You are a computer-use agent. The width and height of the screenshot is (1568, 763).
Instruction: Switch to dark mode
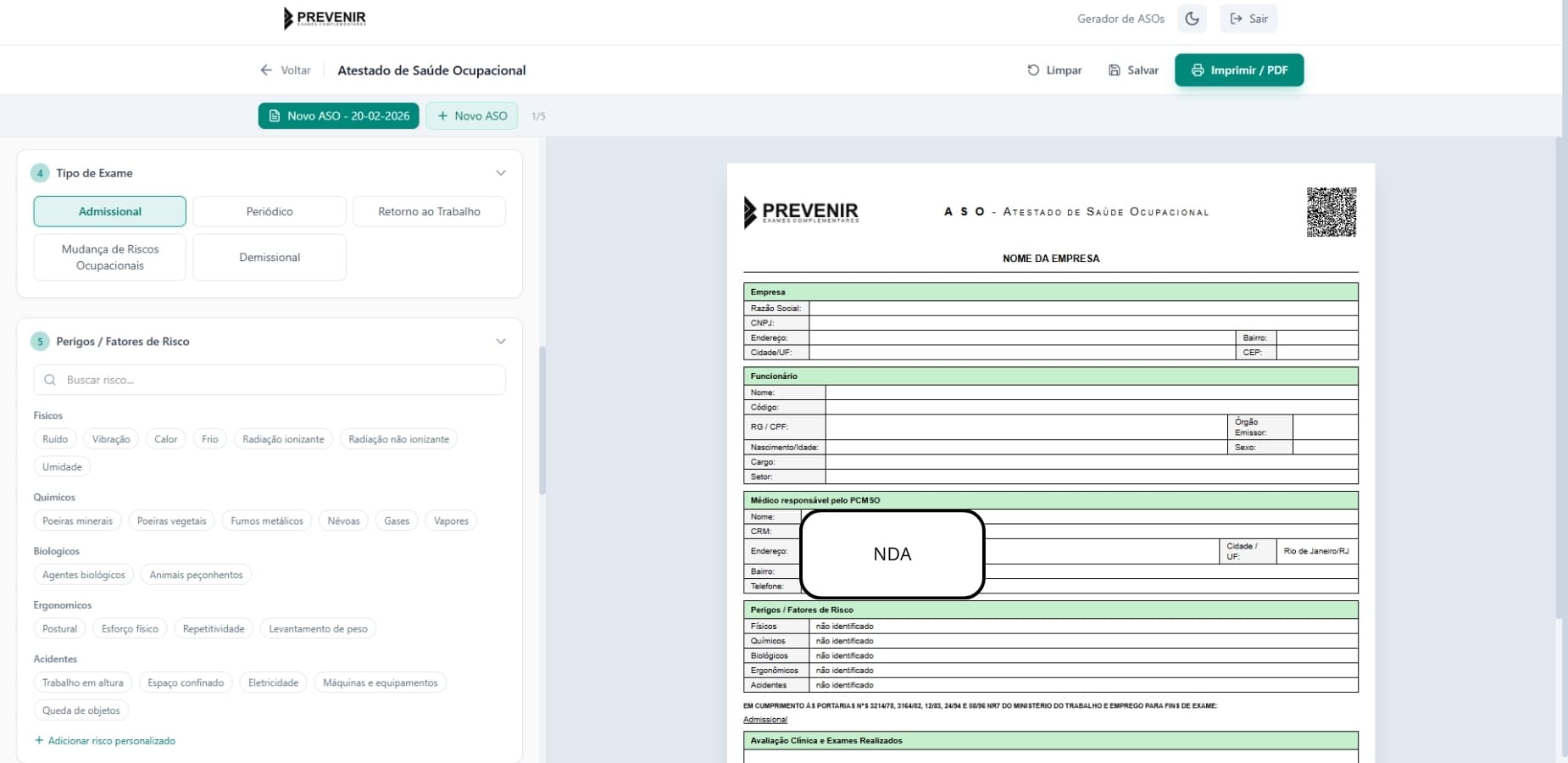click(1192, 18)
